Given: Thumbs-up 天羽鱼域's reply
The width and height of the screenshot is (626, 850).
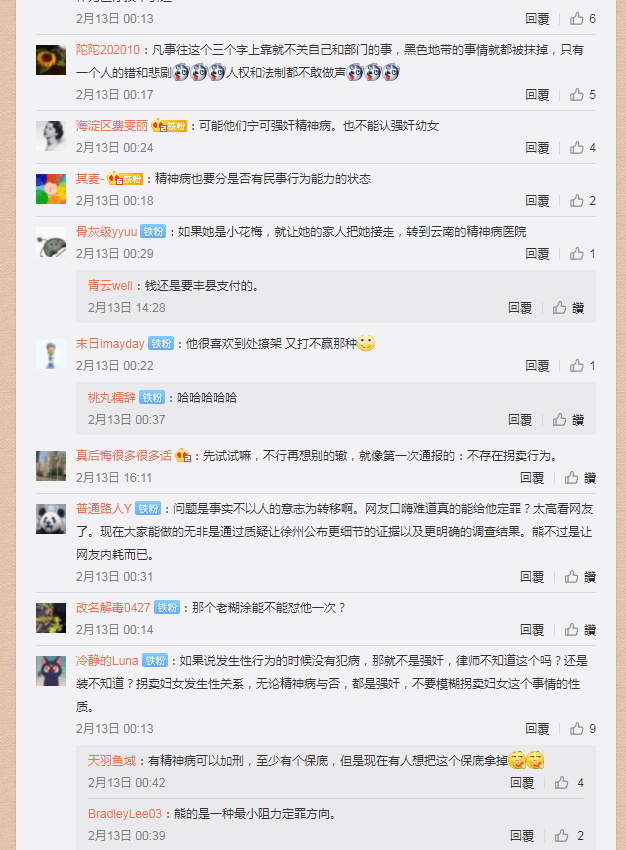Looking at the screenshot, I should point(562,782).
